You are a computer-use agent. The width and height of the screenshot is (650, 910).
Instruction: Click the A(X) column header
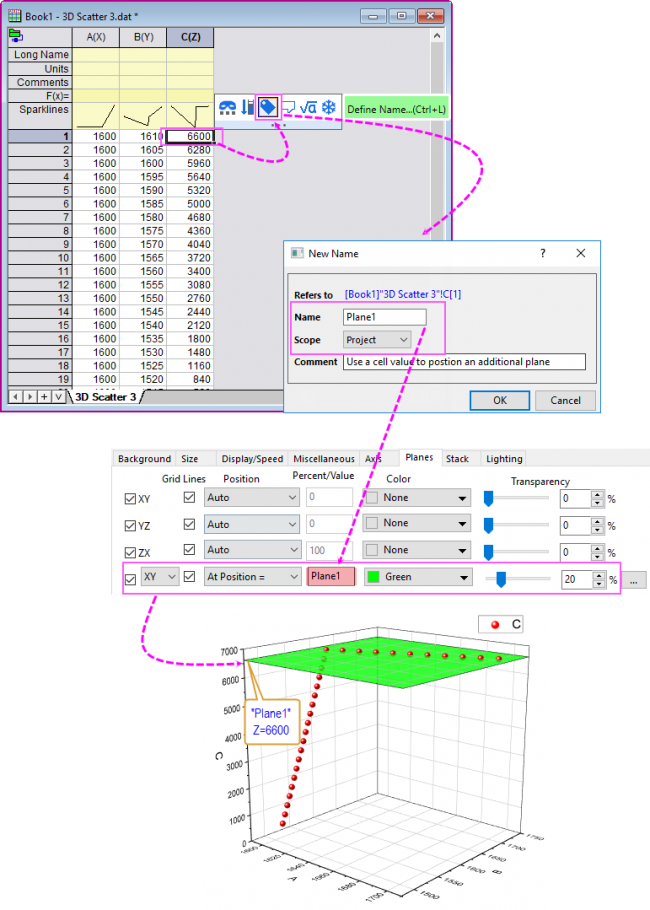[96, 37]
